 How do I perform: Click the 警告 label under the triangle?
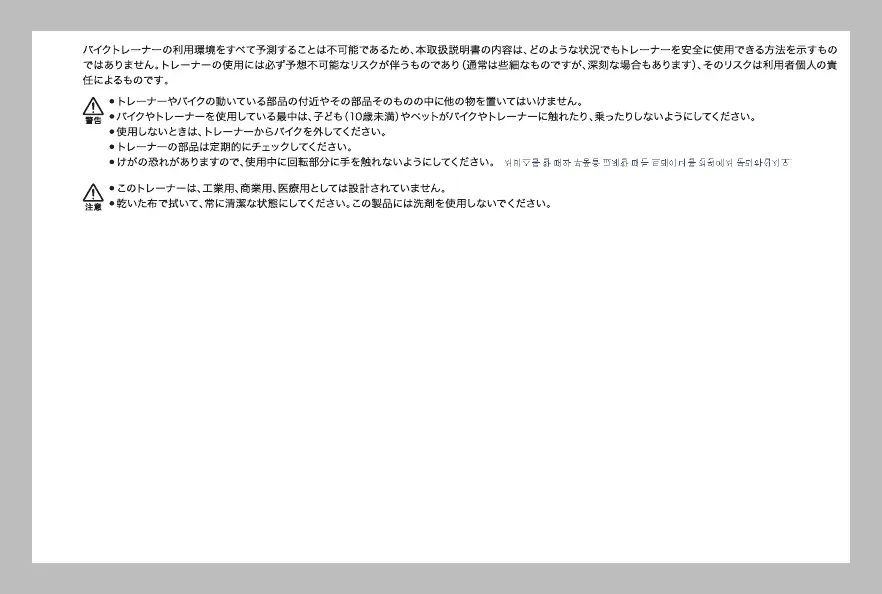tap(93, 120)
